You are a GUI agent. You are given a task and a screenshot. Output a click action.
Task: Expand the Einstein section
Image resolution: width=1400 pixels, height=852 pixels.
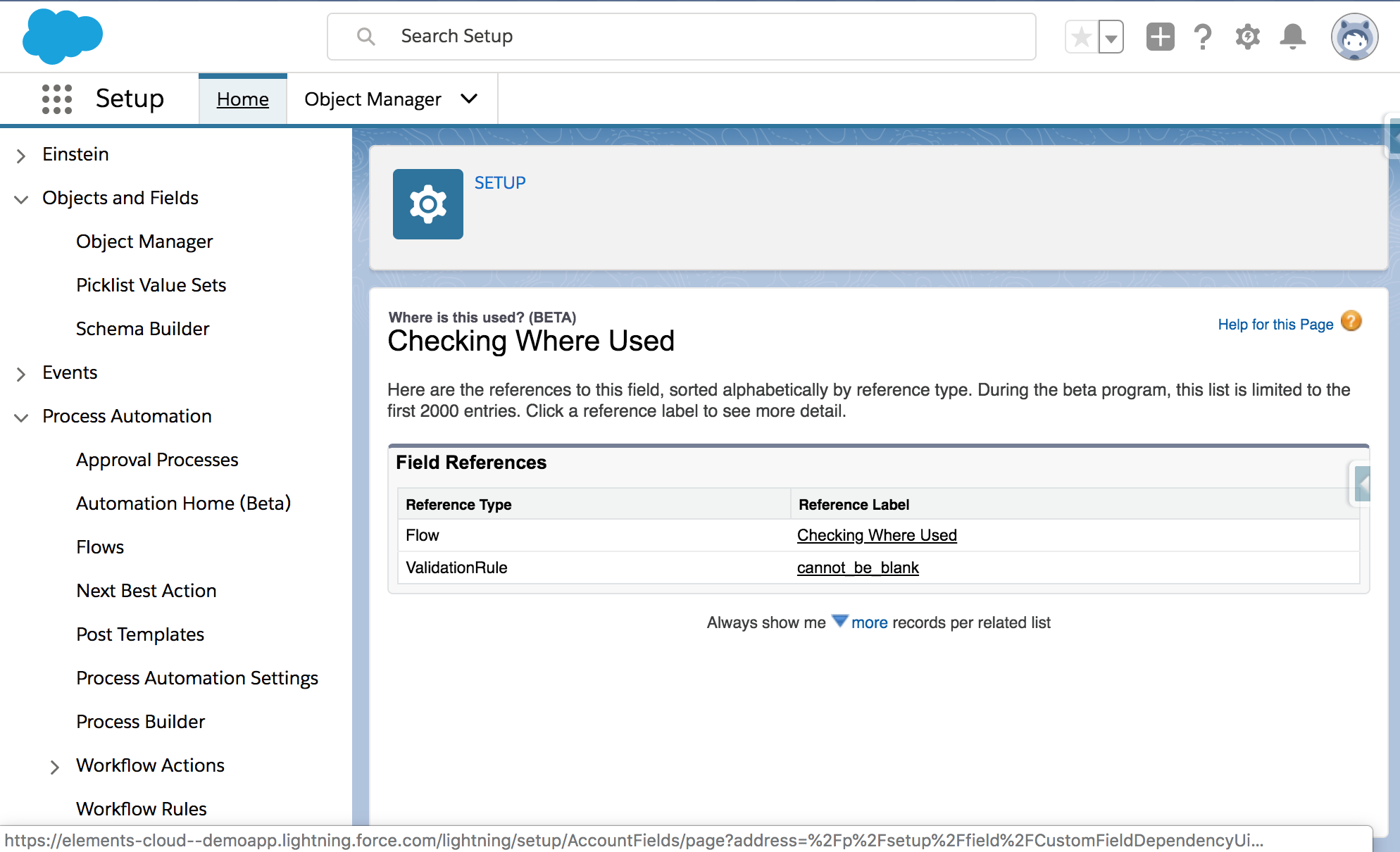click(x=21, y=156)
